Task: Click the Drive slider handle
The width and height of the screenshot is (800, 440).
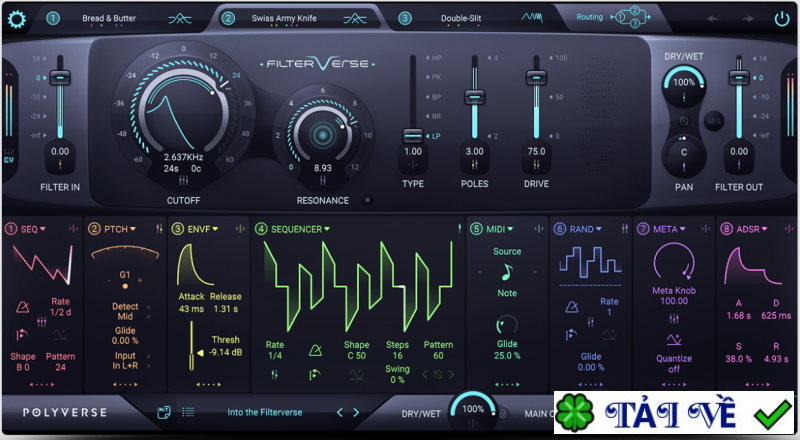Action: pyautogui.click(x=536, y=78)
